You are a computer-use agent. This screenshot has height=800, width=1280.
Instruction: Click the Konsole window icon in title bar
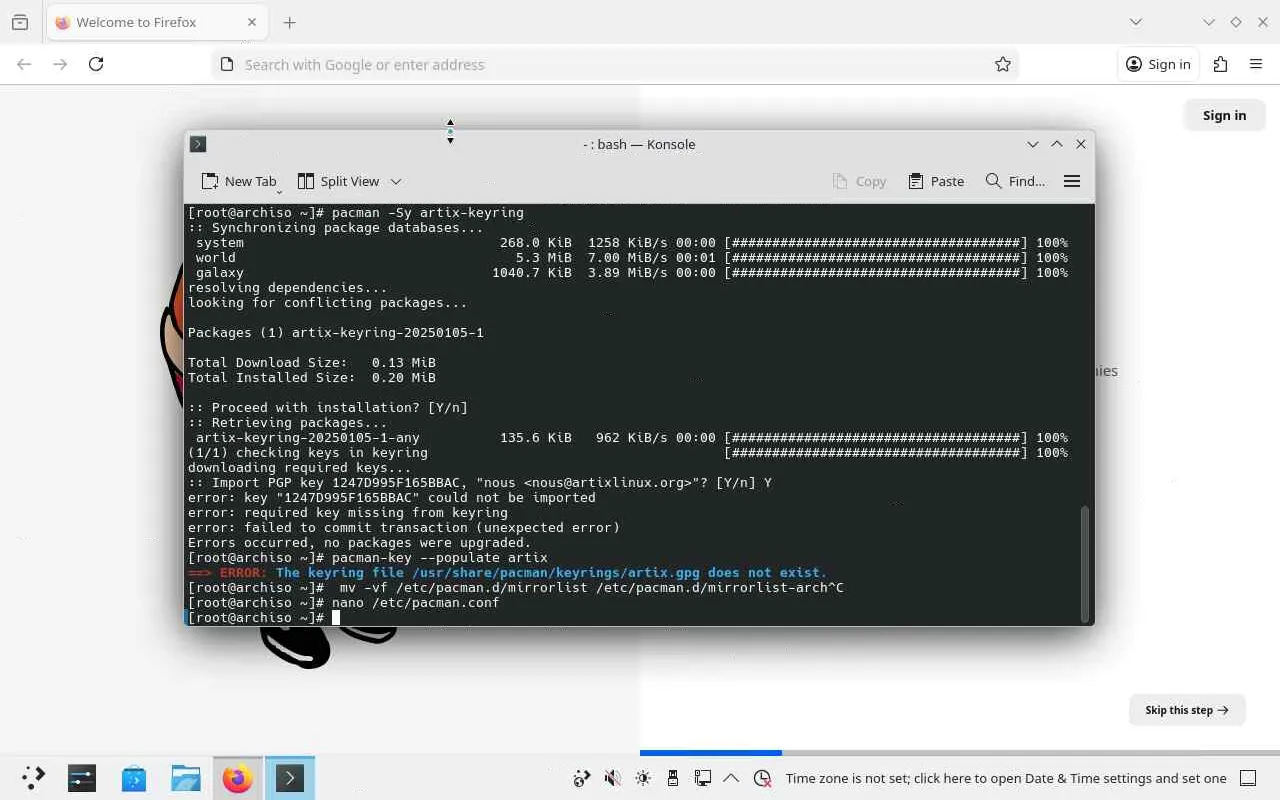[198, 144]
